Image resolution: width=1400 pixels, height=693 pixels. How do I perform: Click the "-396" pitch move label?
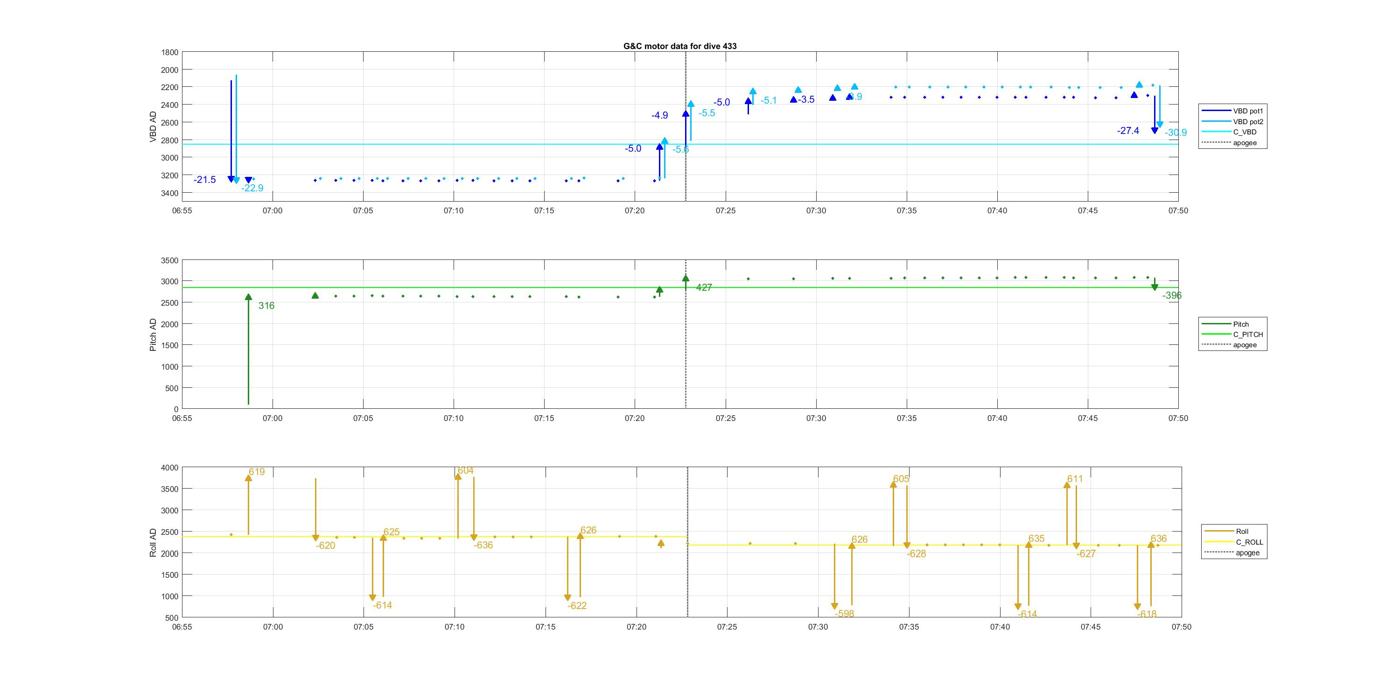click(1172, 296)
